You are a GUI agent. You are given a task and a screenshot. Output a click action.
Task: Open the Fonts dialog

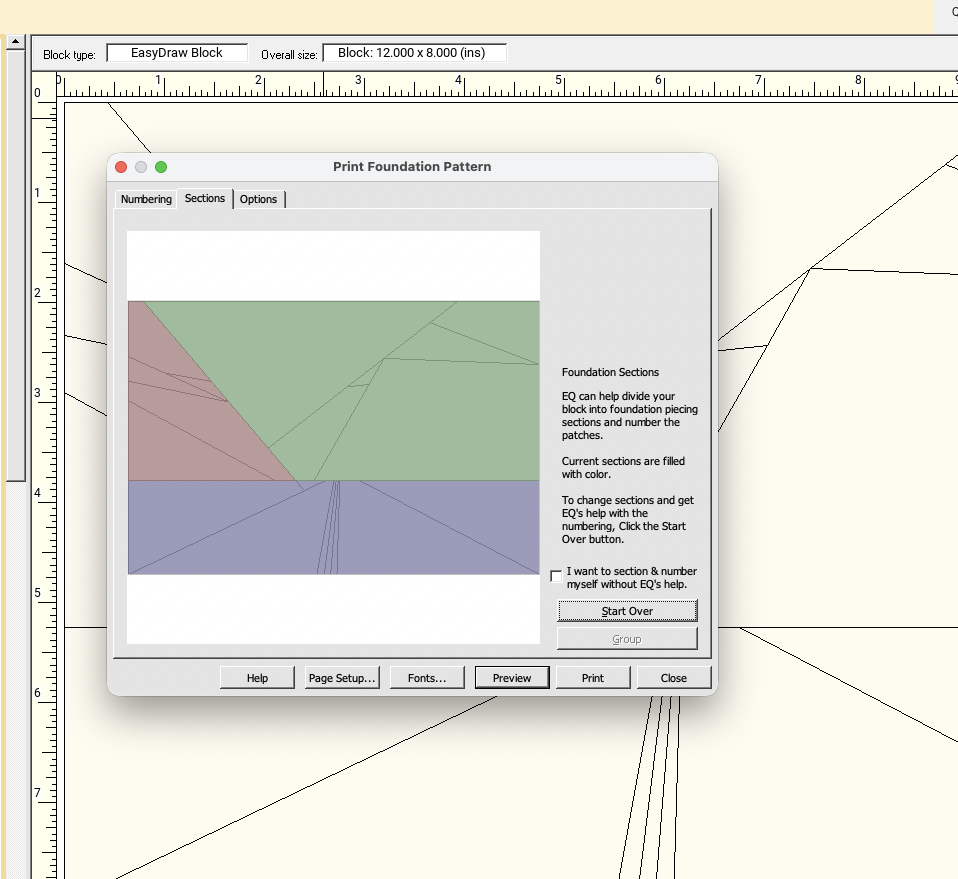(427, 678)
